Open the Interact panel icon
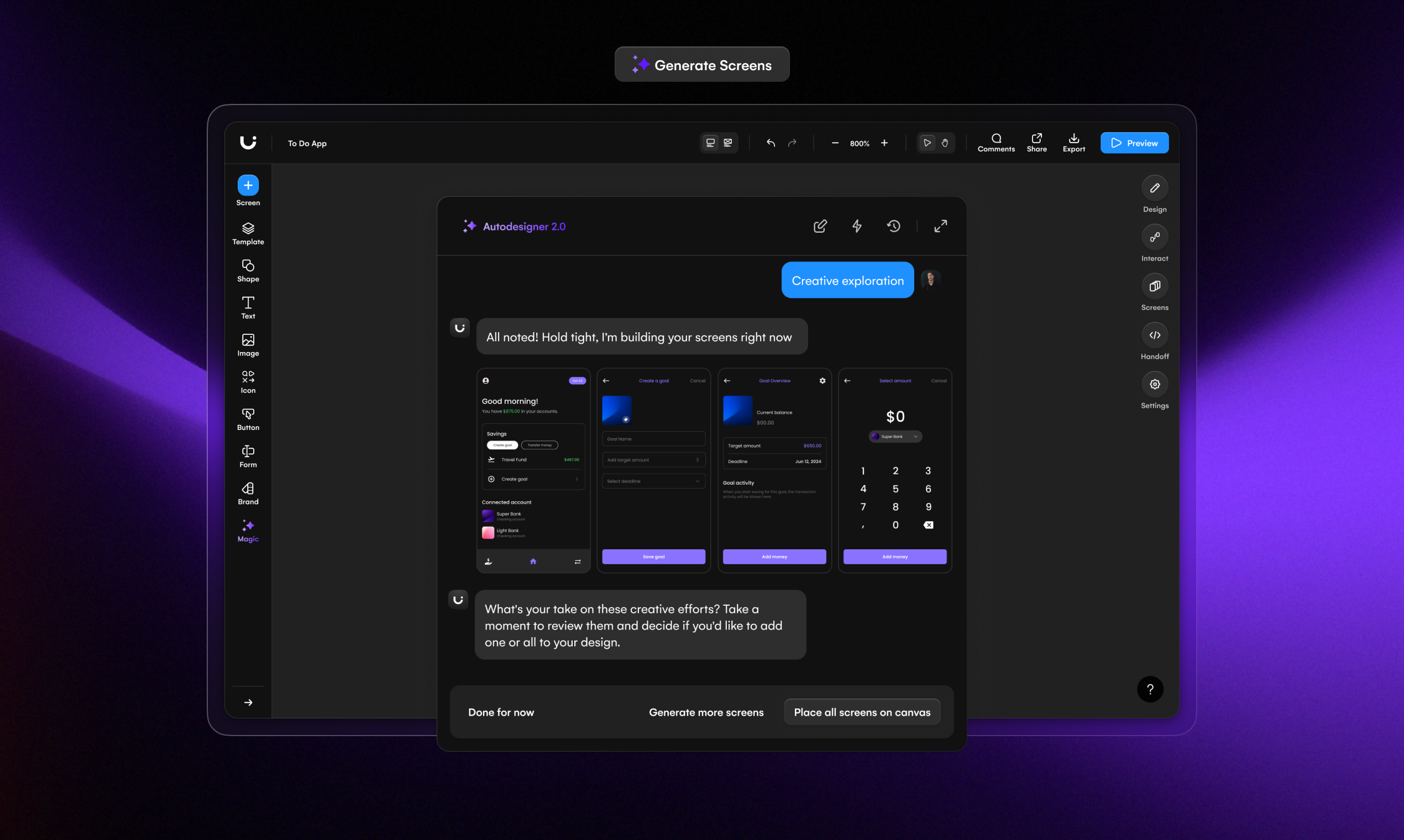The width and height of the screenshot is (1404, 840). click(1154, 237)
